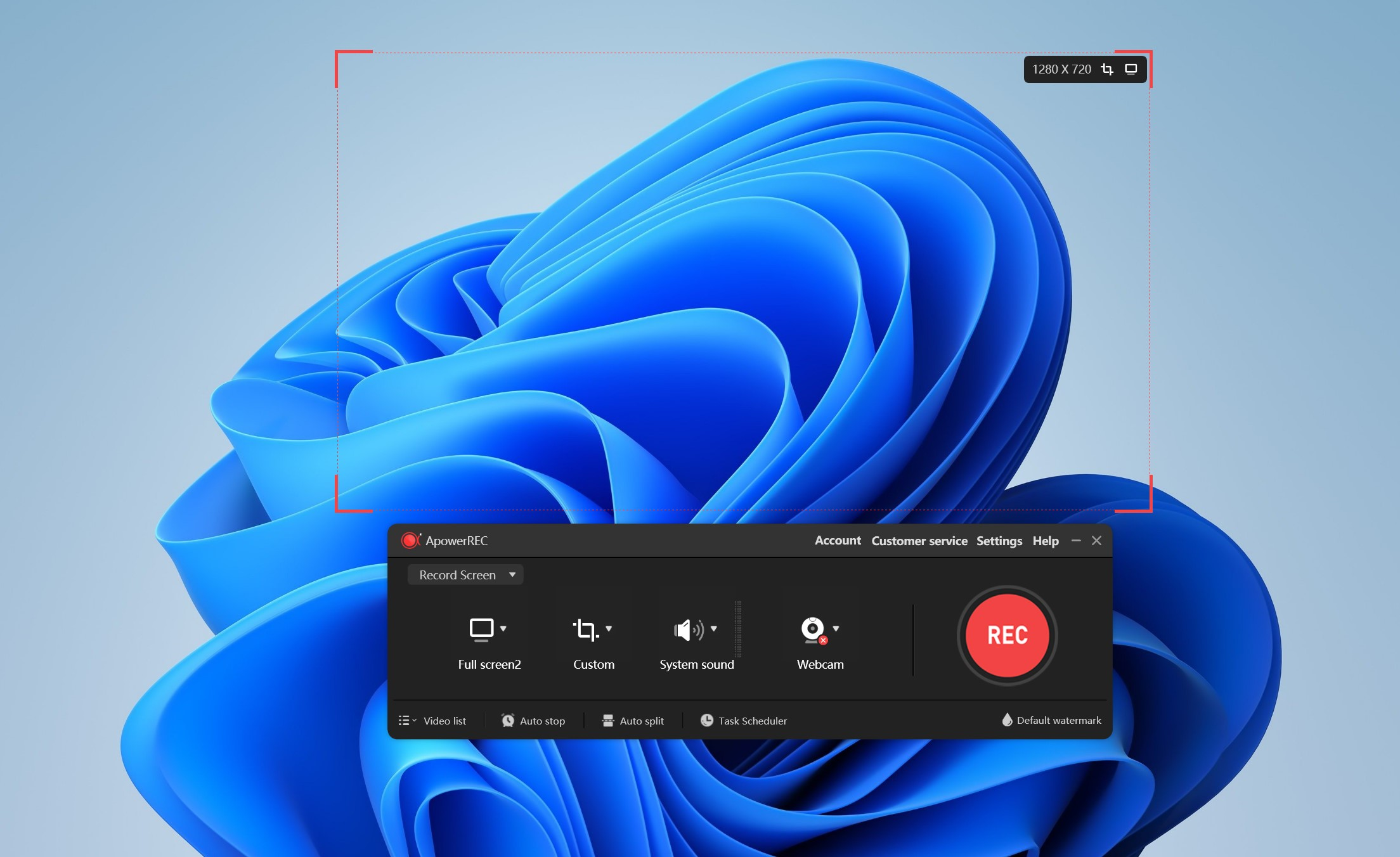Image resolution: width=1400 pixels, height=857 pixels.
Task: Click the Default watermark droplet icon
Action: (x=1008, y=720)
